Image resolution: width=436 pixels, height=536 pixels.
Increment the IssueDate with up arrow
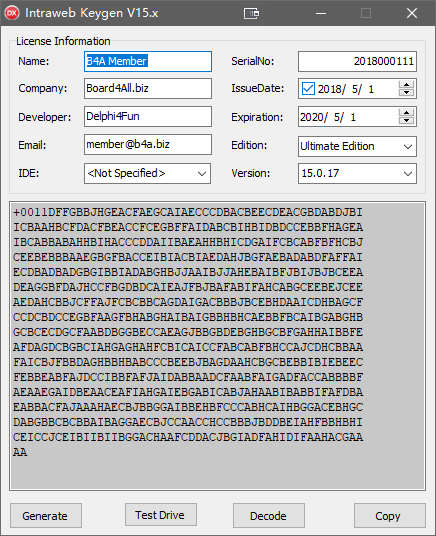point(406,85)
